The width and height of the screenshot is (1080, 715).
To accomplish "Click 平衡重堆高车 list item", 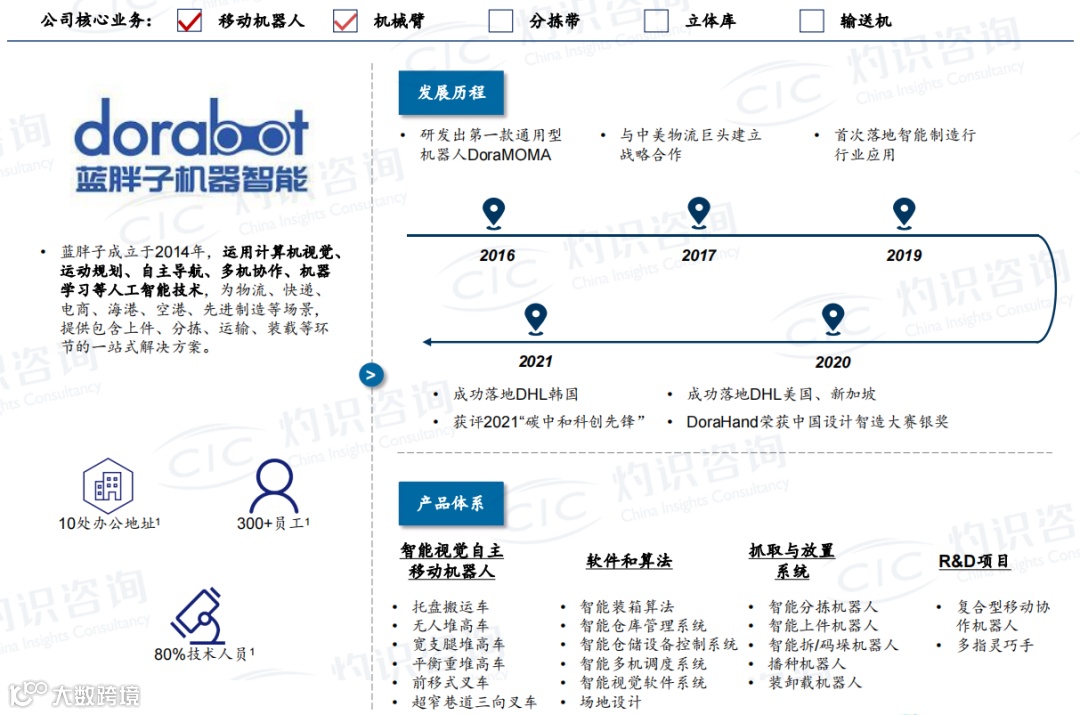I will click(459, 664).
